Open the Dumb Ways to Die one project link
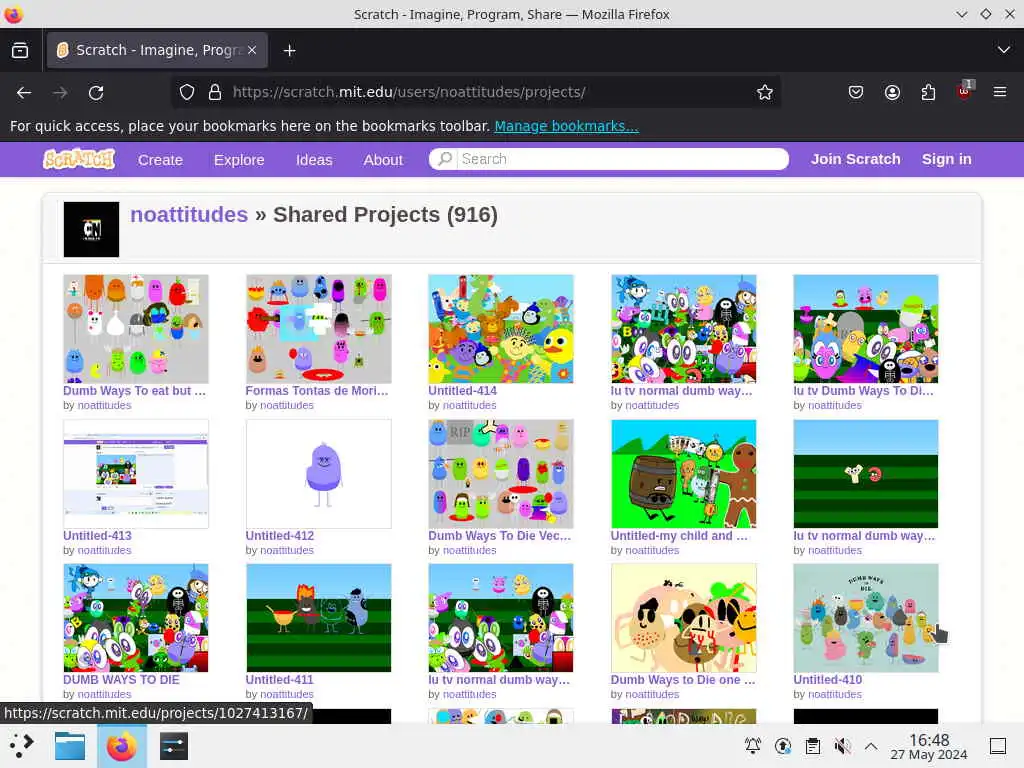 pyautogui.click(x=682, y=679)
